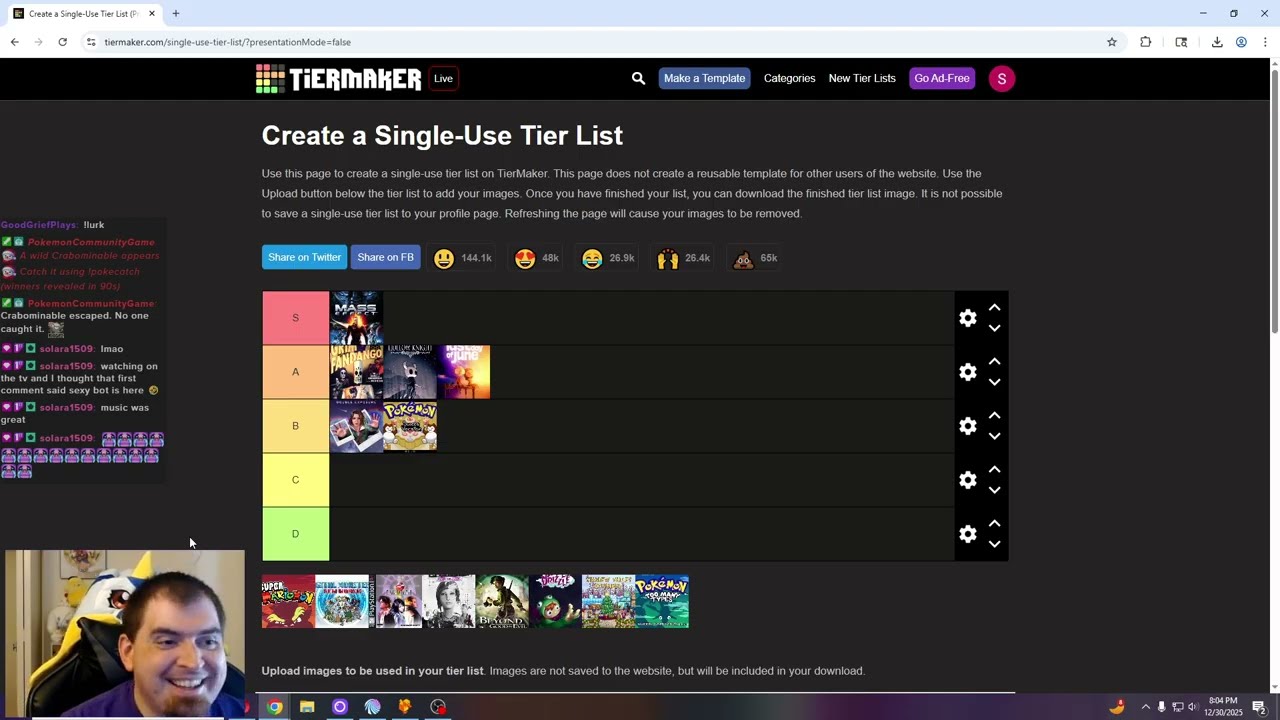1280x720 pixels.
Task: Click Make a Template button
Action: [x=704, y=78]
